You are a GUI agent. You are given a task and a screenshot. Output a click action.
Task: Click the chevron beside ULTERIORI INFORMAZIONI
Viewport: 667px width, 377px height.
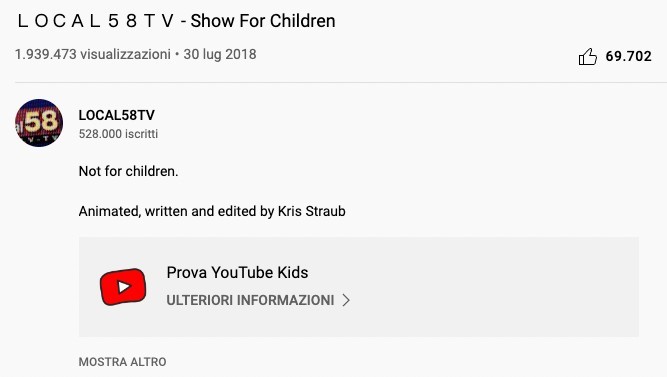(x=346, y=300)
